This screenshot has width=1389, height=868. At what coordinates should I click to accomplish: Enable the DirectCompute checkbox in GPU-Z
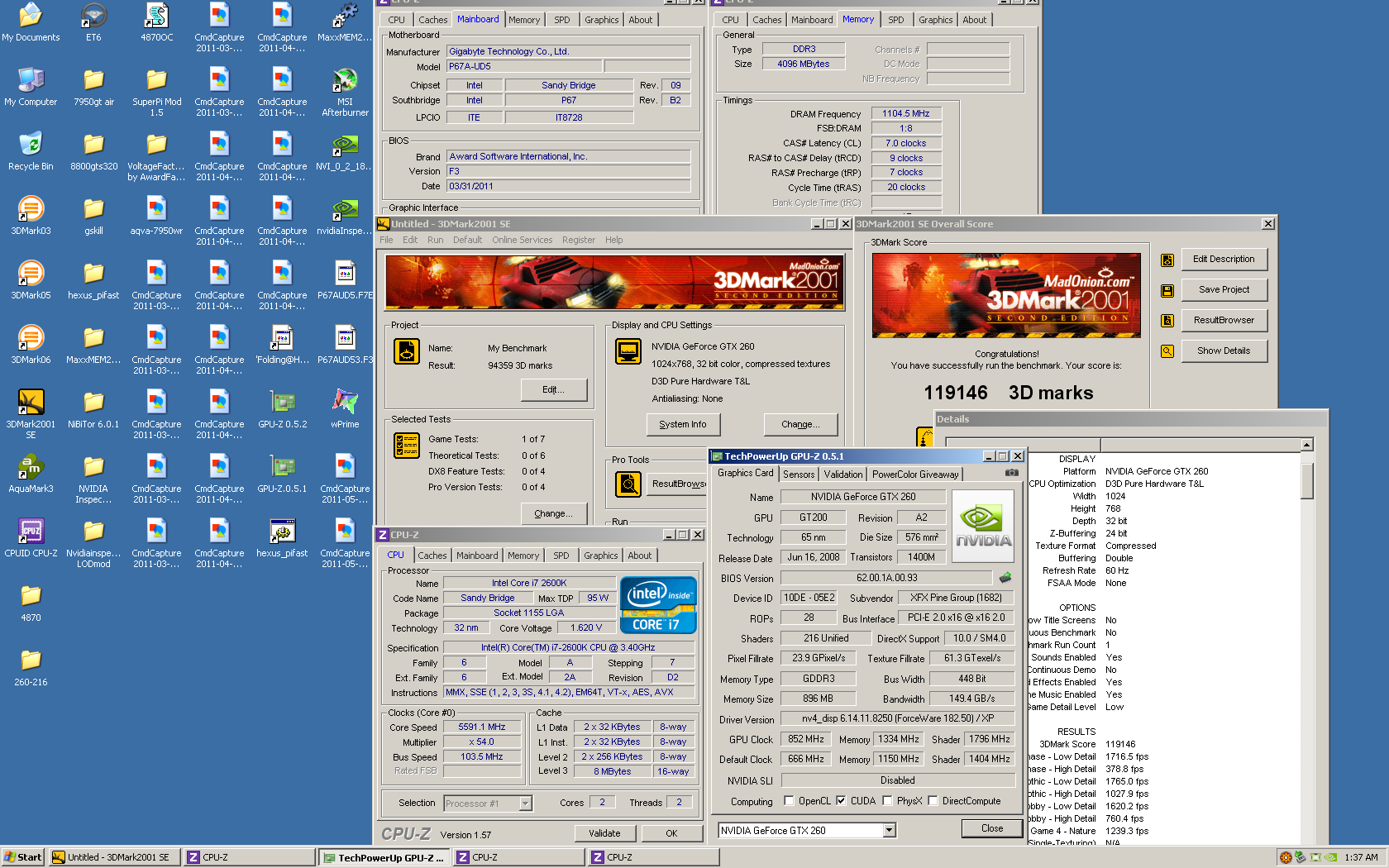[933, 800]
